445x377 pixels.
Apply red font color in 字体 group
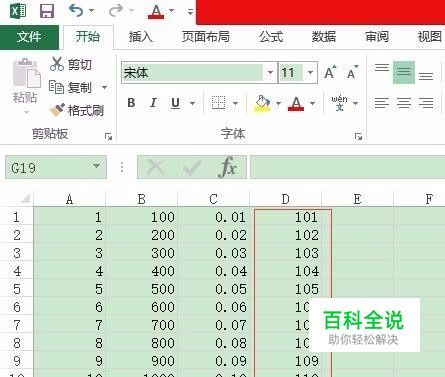(x=296, y=103)
